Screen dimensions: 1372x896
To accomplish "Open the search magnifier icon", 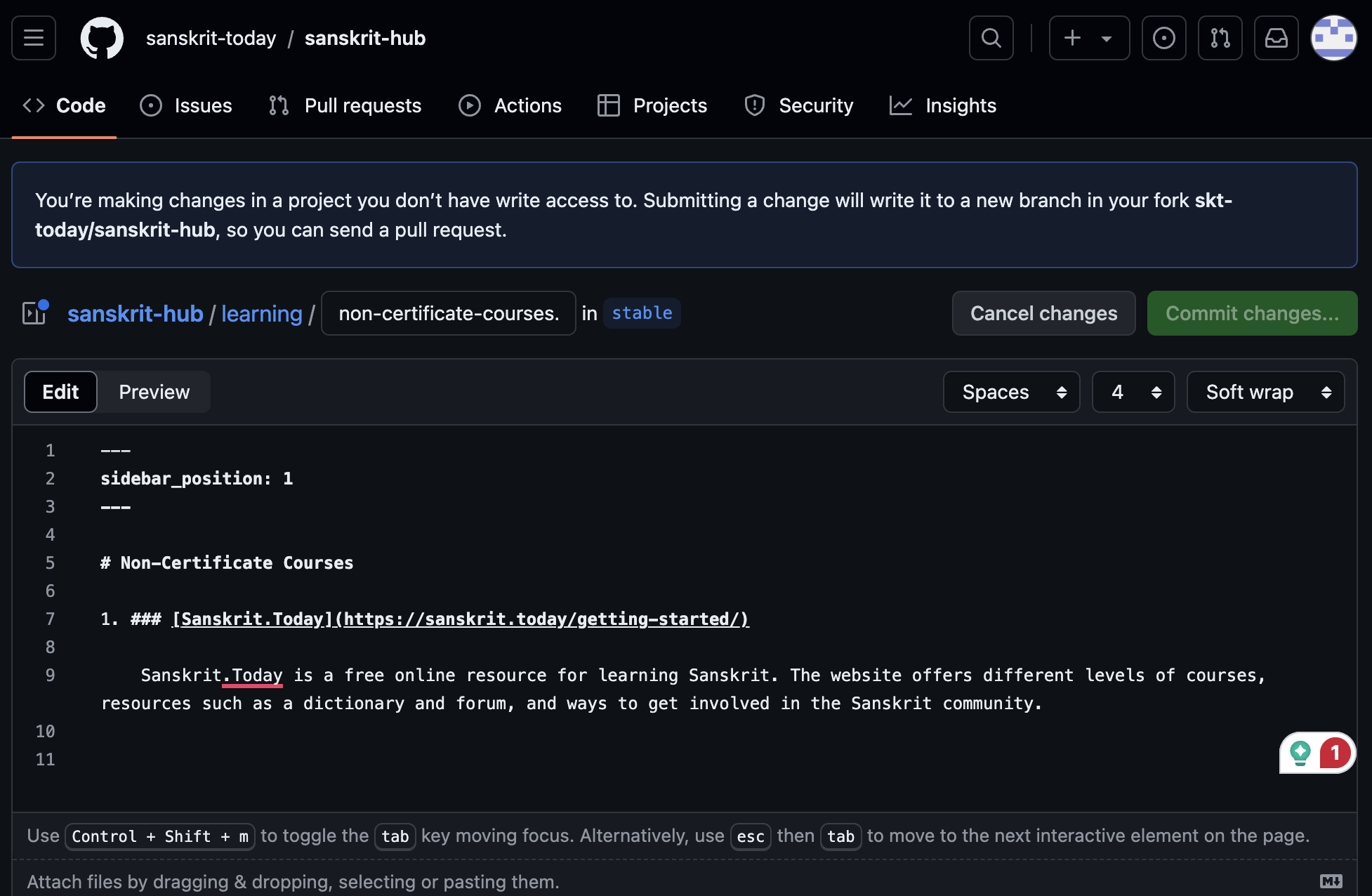I will click(991, 38).
